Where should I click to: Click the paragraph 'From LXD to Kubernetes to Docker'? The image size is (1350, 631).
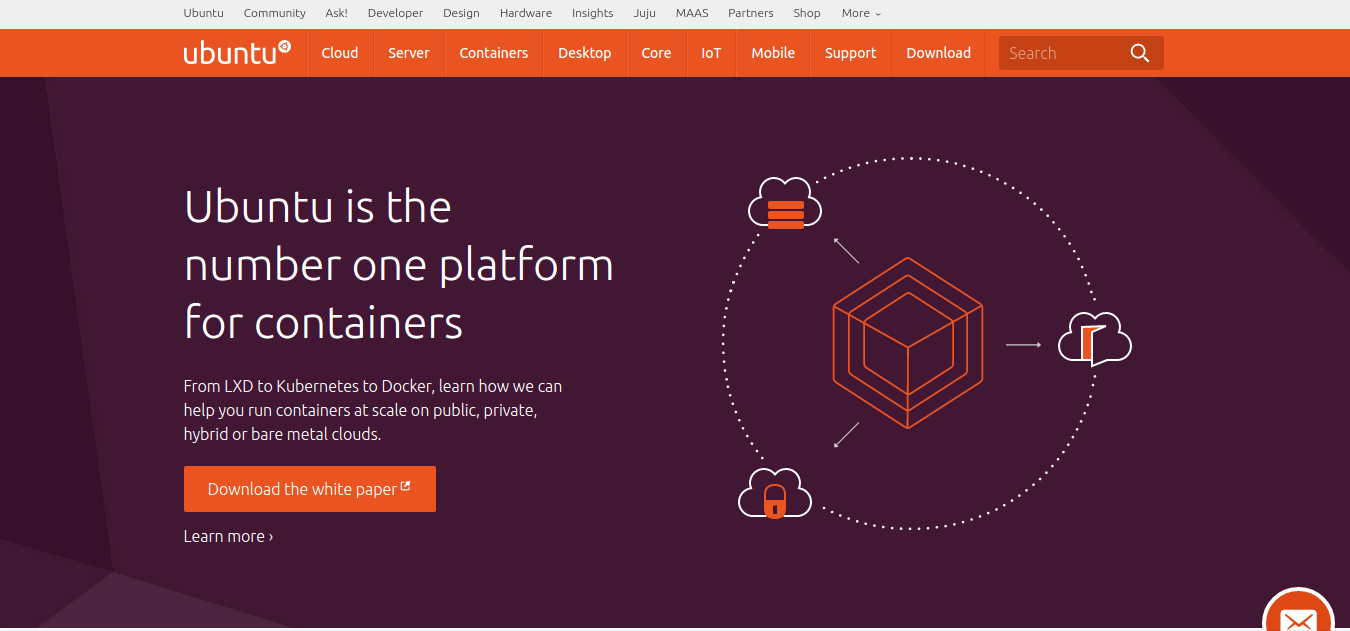(373, 410)
